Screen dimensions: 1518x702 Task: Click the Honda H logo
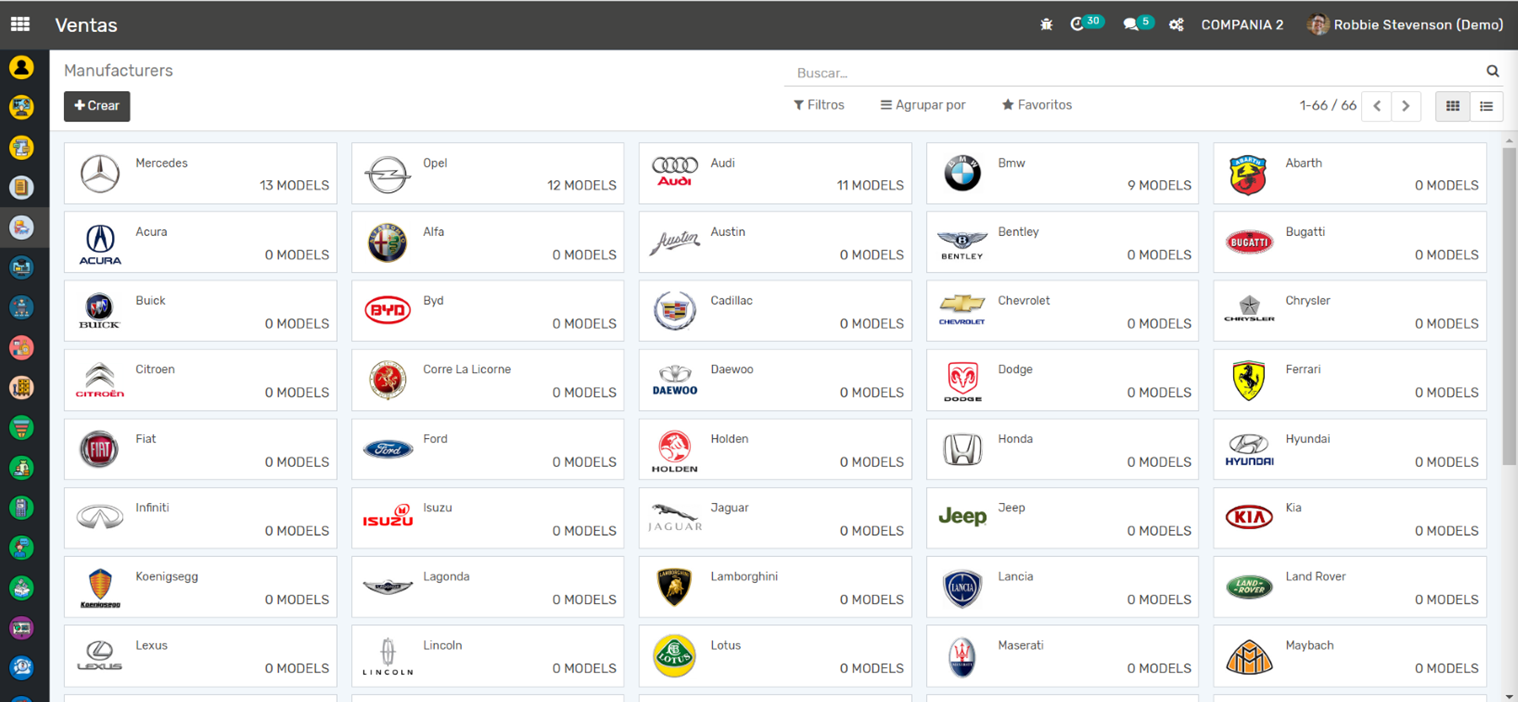click(x=962, y=450)
